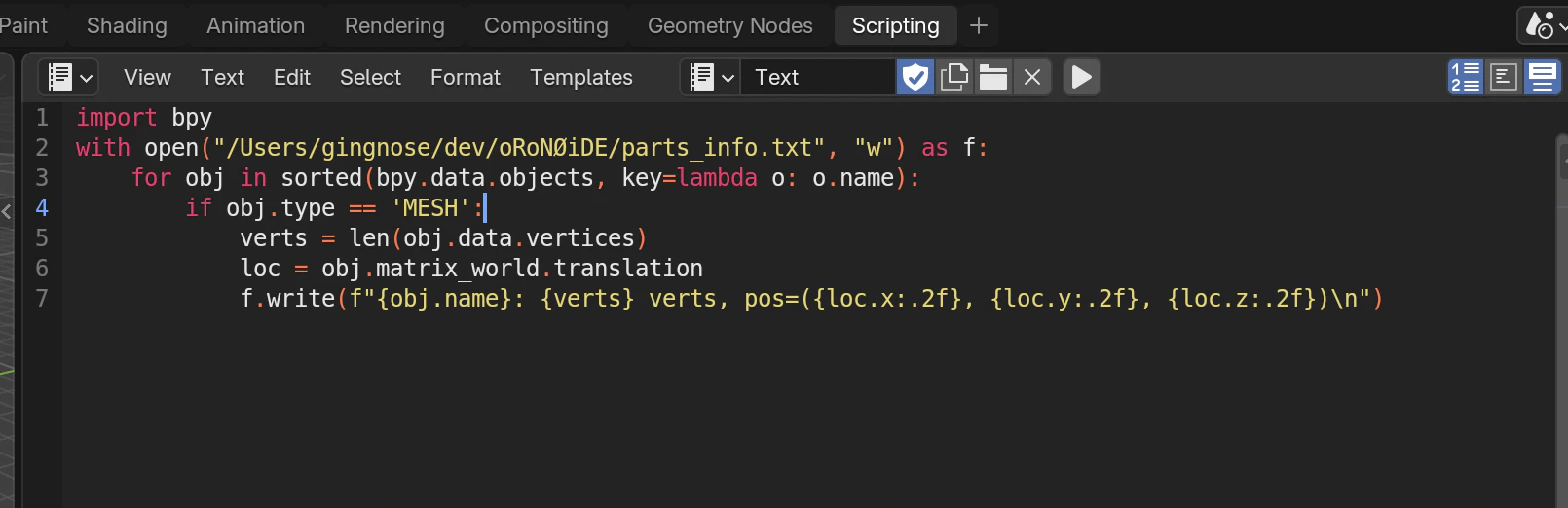
Task: Open the editor type dropdown
Action: click(69, 77)
